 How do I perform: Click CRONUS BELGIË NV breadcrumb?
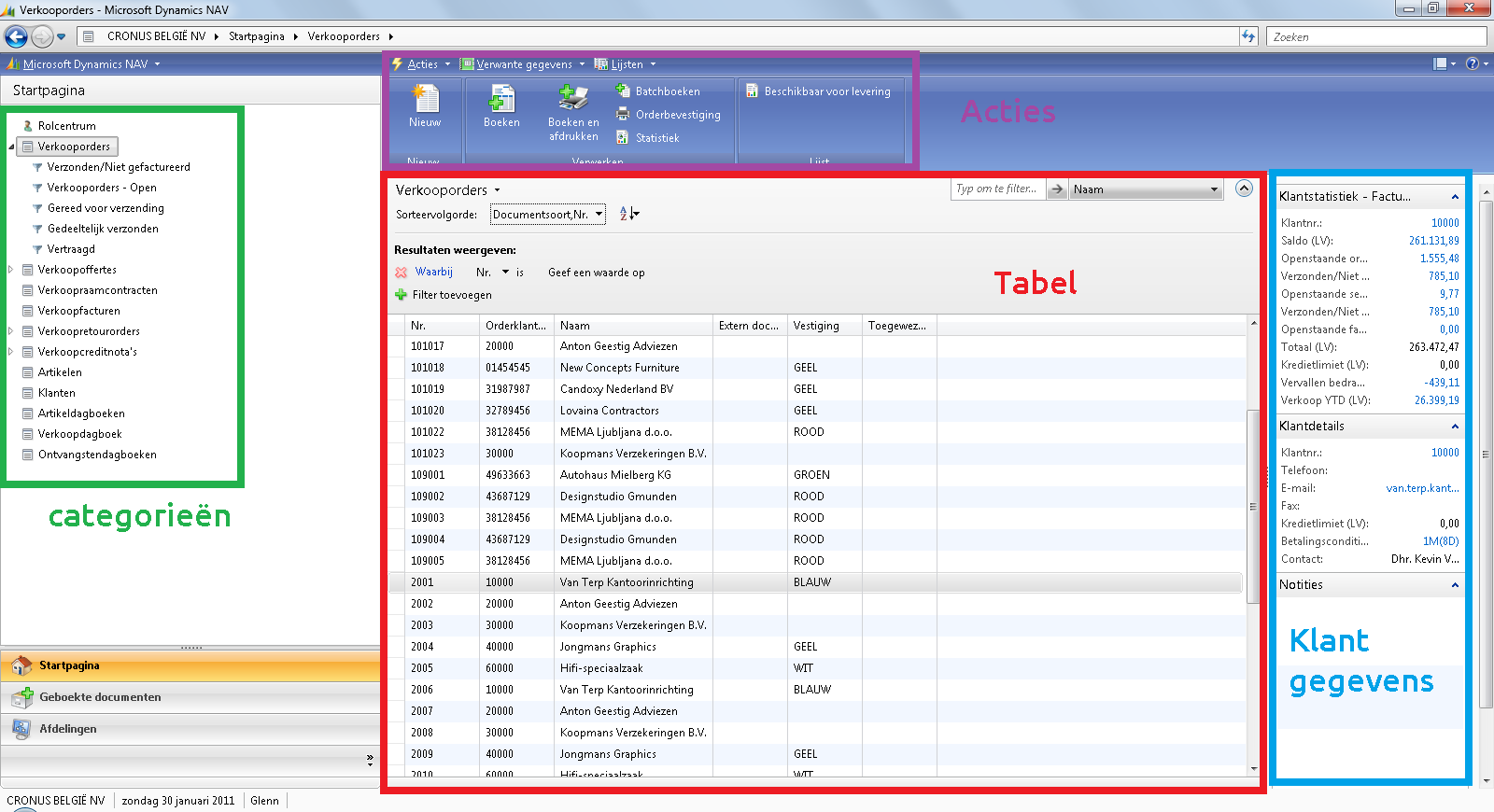point(156,36)
